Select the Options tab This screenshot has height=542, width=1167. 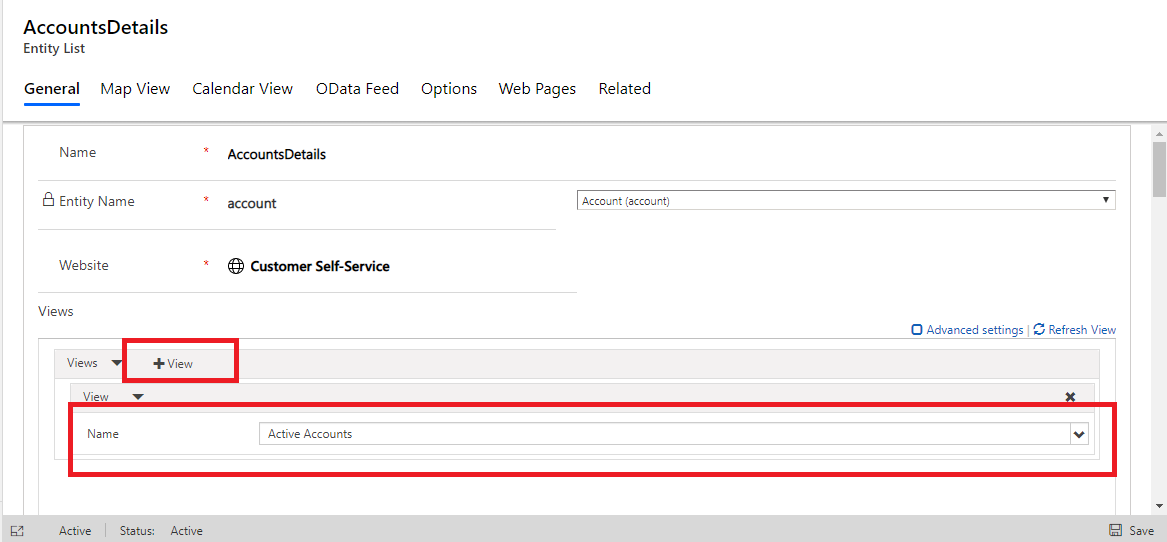448,89
